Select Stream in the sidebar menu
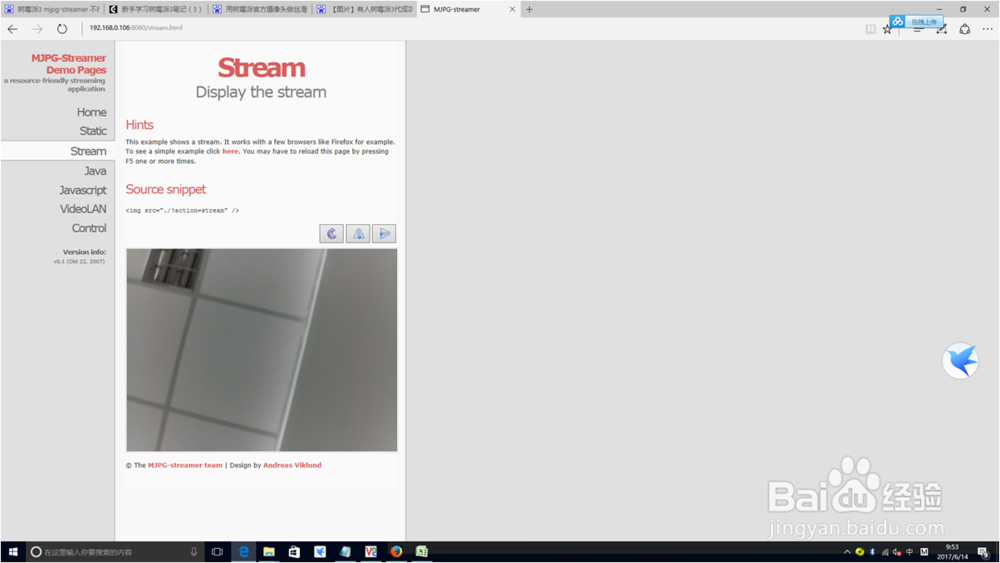 [88, 151]
